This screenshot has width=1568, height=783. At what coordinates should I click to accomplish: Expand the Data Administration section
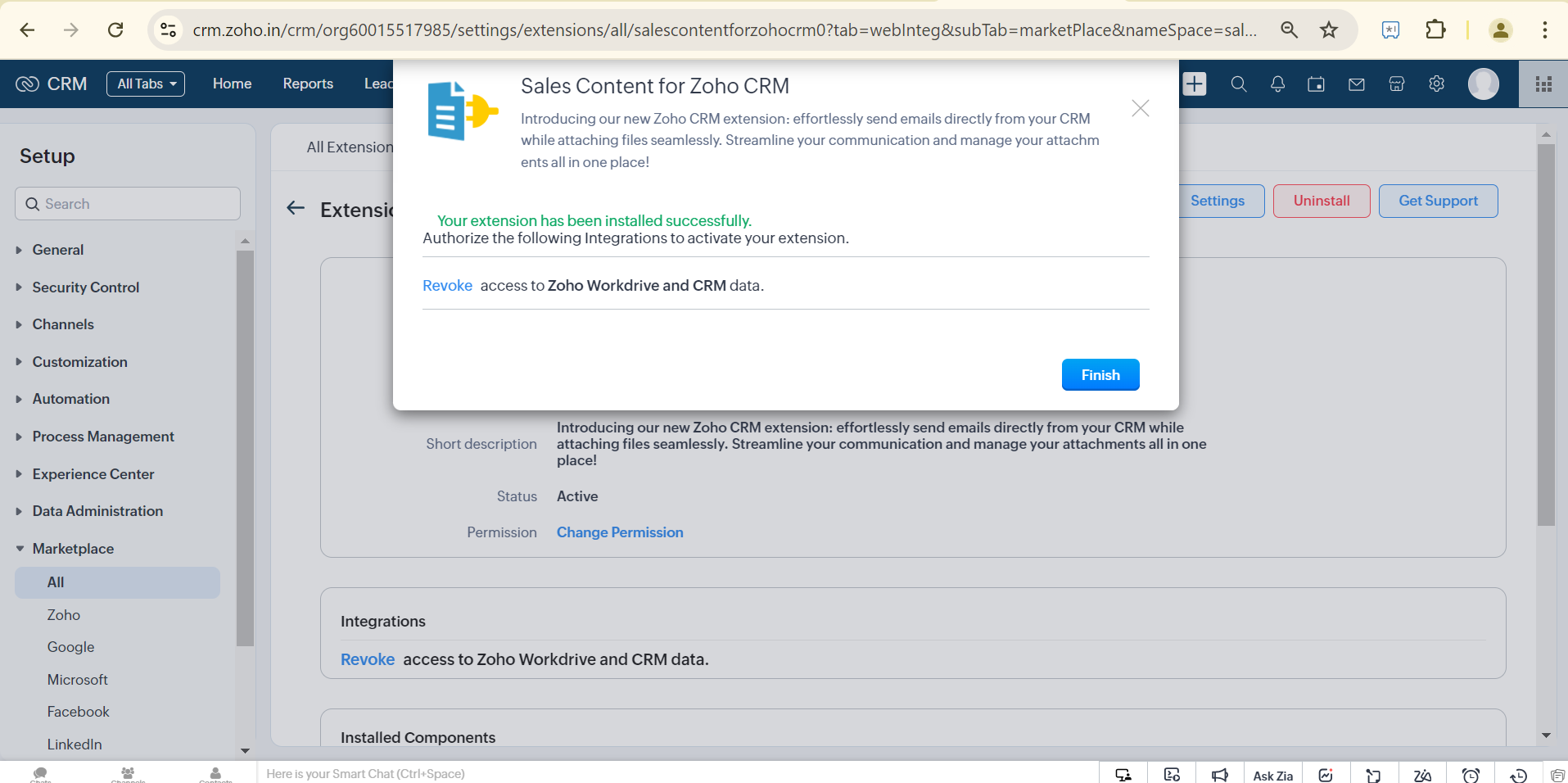coord(97,511)
